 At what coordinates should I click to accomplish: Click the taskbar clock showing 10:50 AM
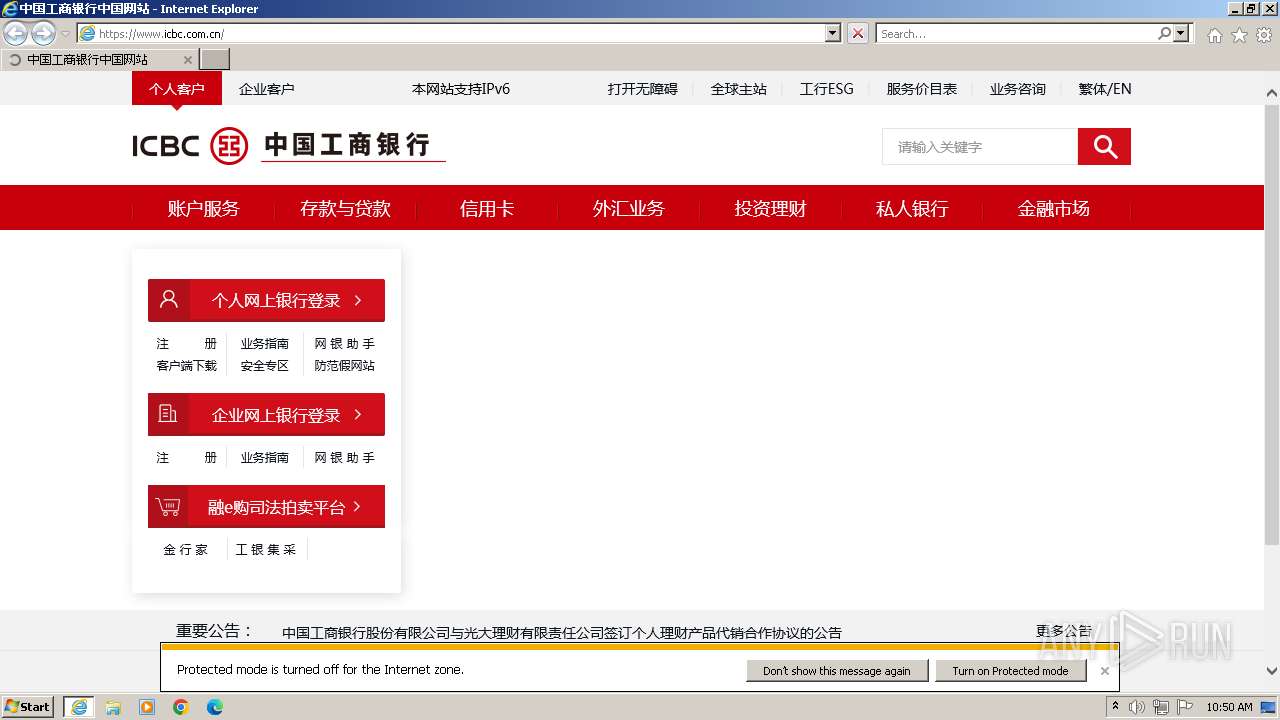point(1229,707)
